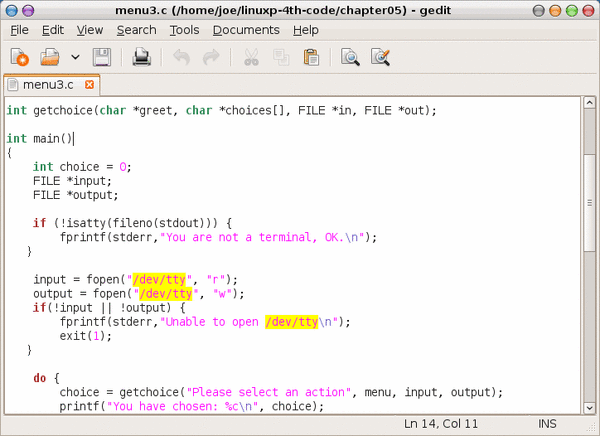Viewport: 600px width, 436px height.
Task: Click highlighted /dev/tty in input fopen line
Action: pos(159,280)
